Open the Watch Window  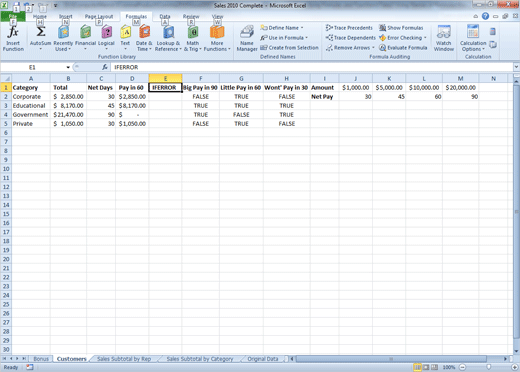click(x=444, y=39)
